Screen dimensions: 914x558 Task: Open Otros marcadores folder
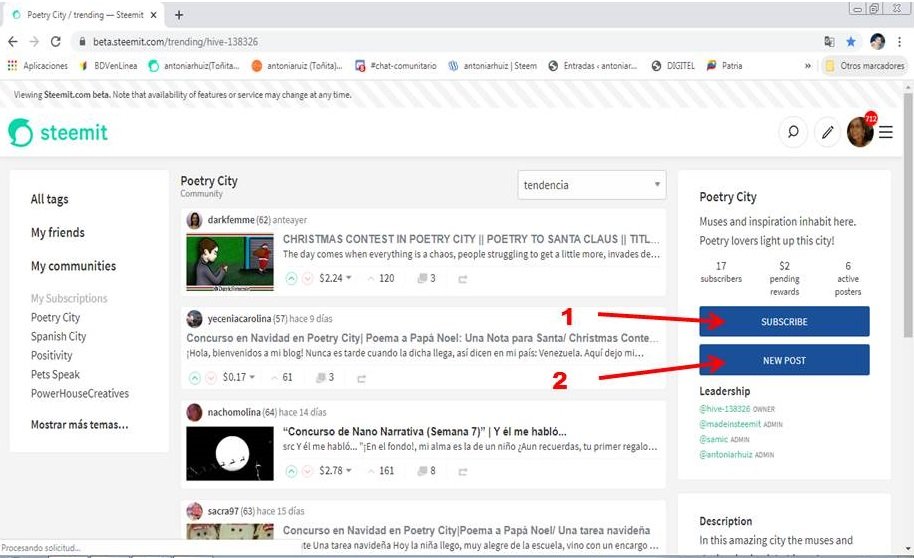pyautogui.click(x=864, y=66)
